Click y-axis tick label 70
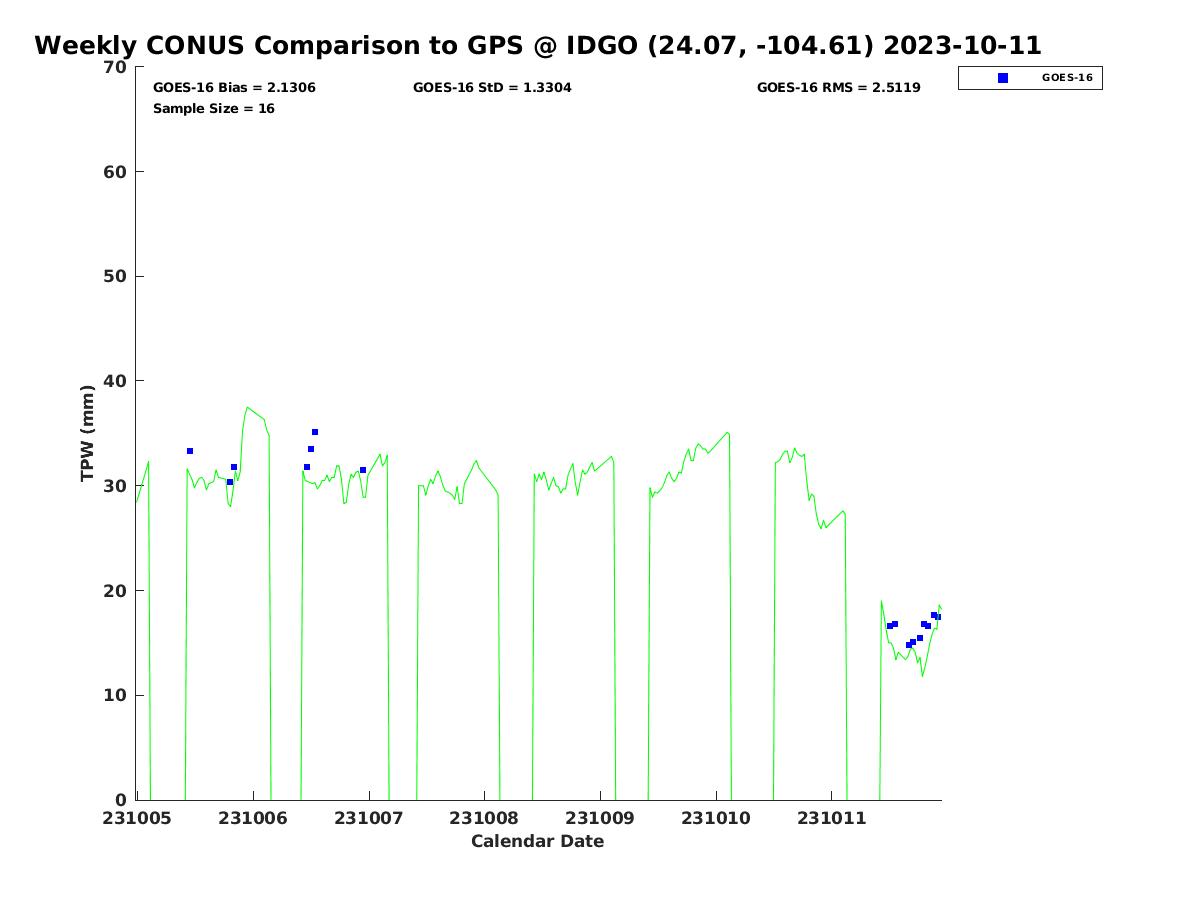 pyautogui.click(x=116, y=67)
